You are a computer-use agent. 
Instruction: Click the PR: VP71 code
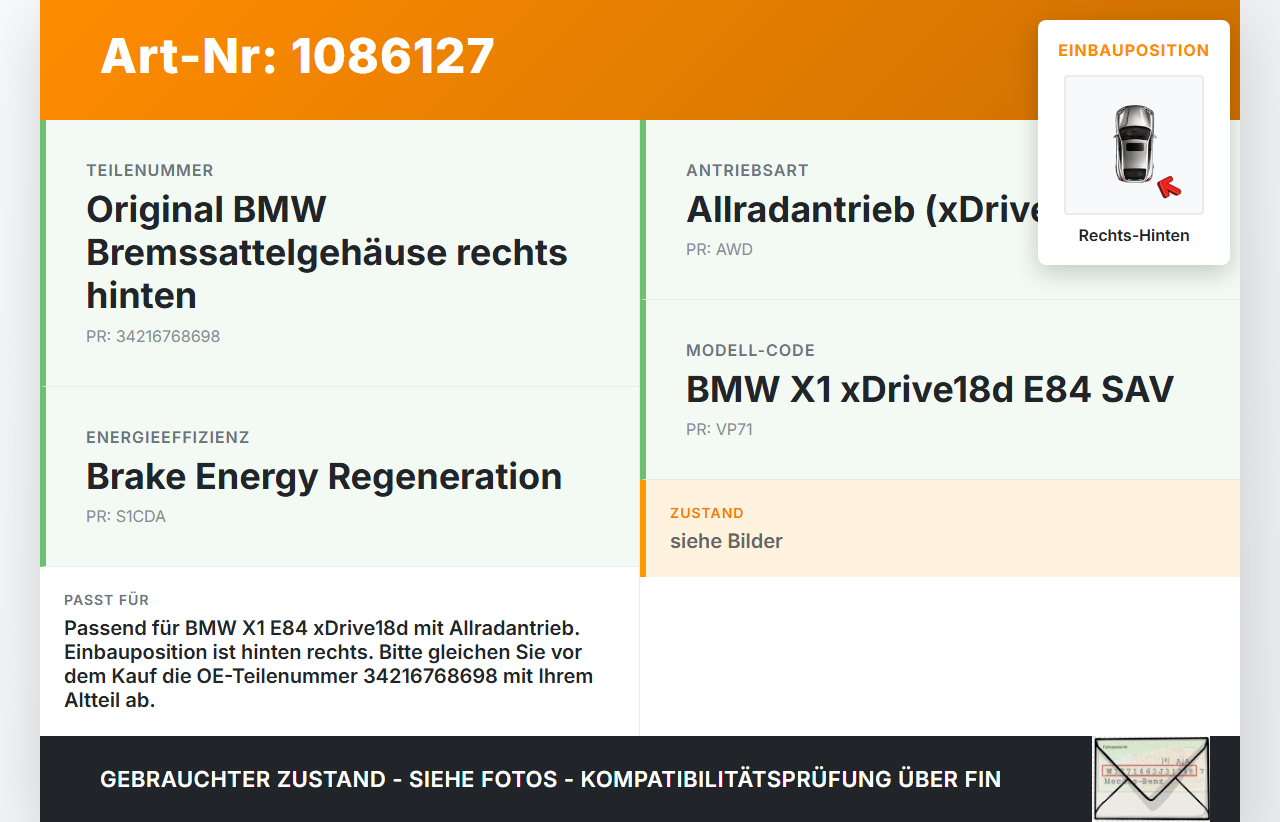[x=719, y=430]
